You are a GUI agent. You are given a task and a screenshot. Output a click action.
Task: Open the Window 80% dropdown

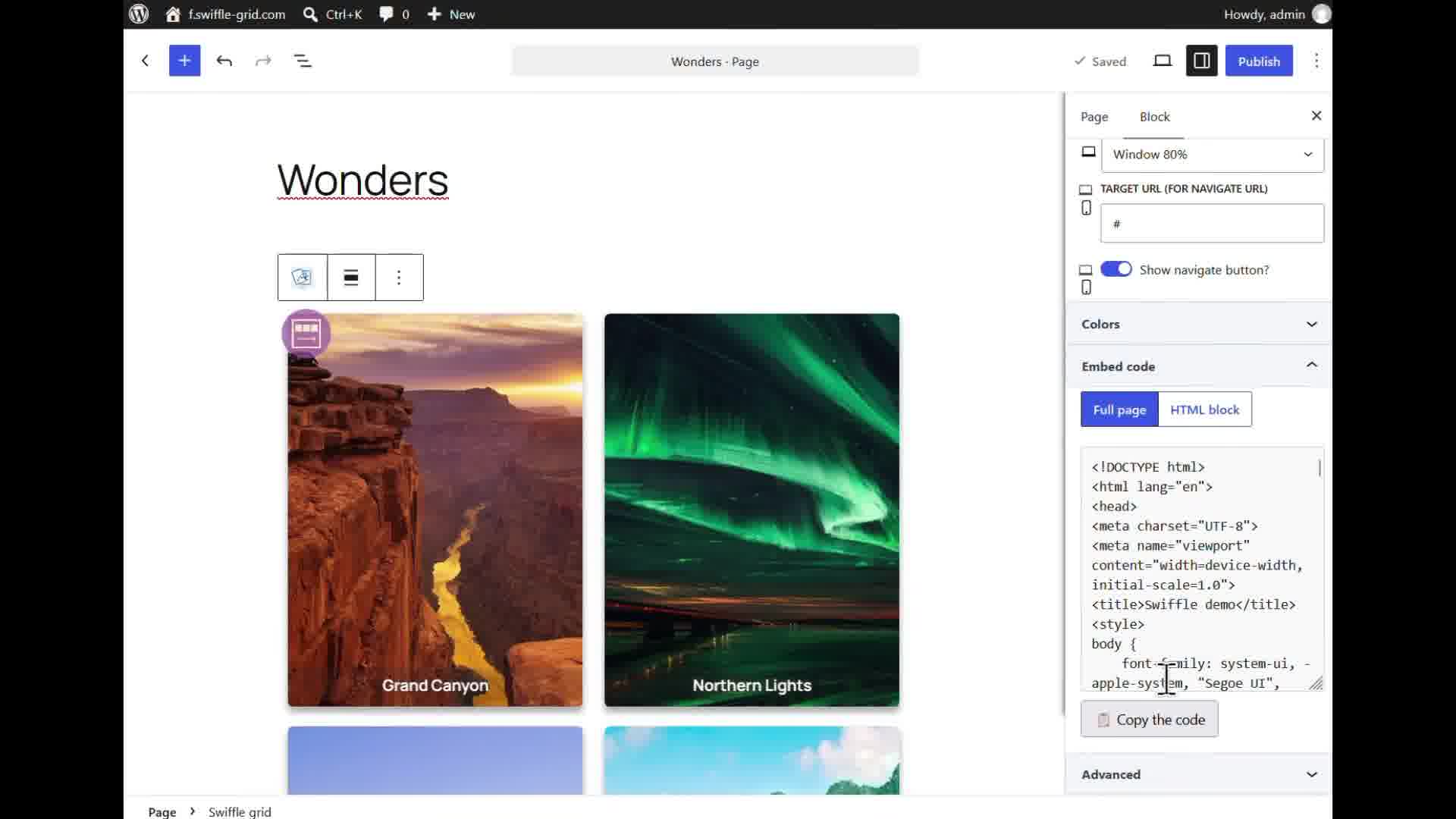(1213, 155)
